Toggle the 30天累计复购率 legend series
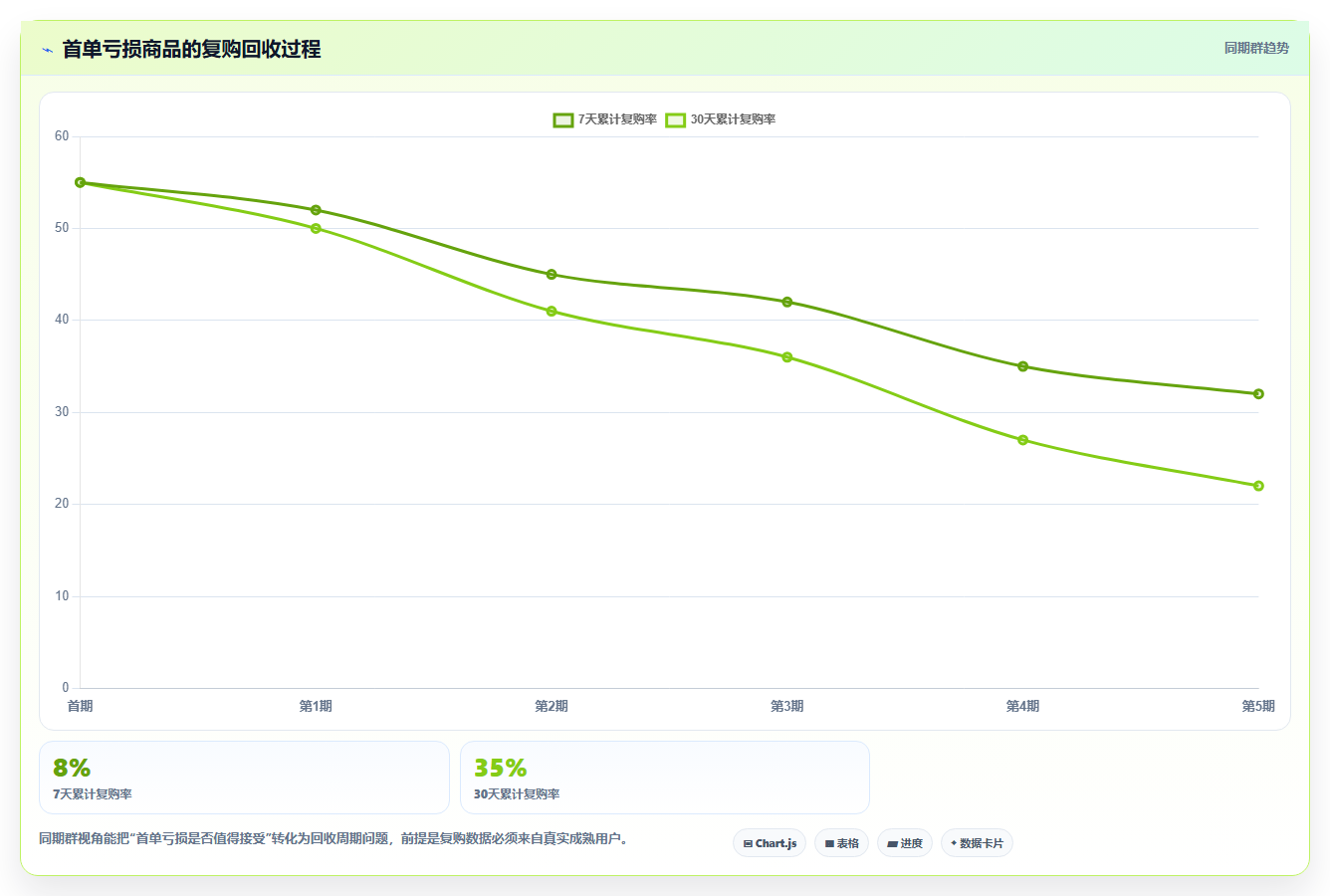Image resolution: width=1330 pixels, height=896 pixels. 721,119
